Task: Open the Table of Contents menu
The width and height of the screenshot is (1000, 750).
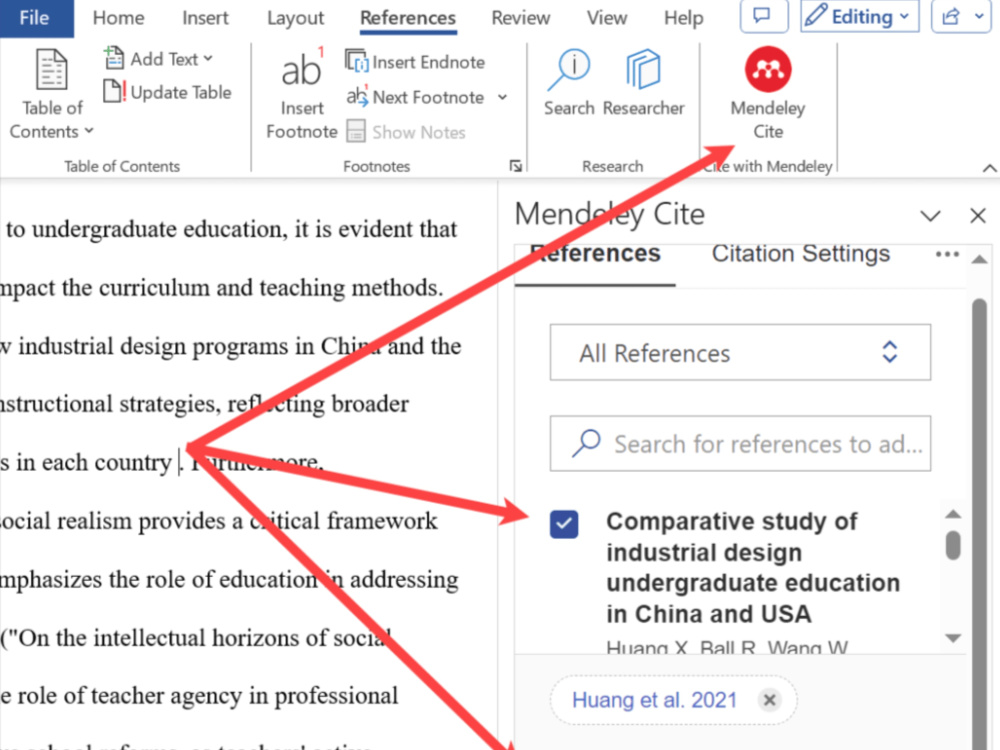Action: click(x=52, y=94)
